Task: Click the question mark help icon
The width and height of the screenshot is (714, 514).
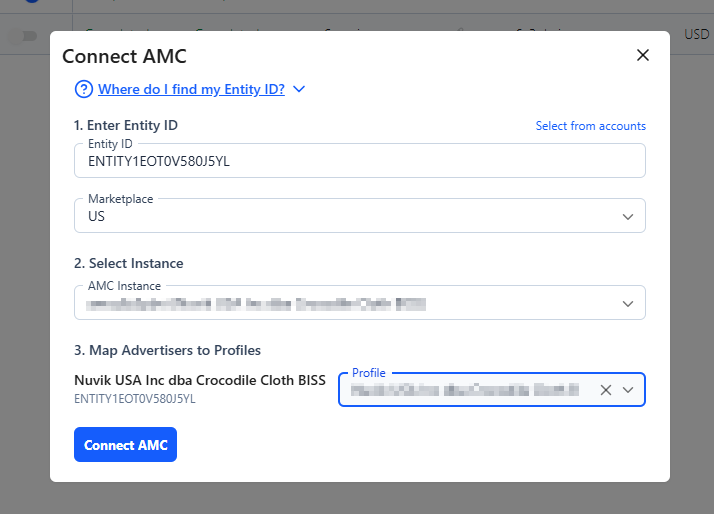Action: click(84, 89)
